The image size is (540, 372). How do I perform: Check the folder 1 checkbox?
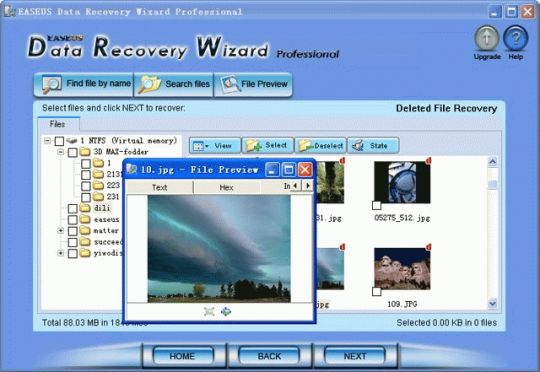[86, 163]
